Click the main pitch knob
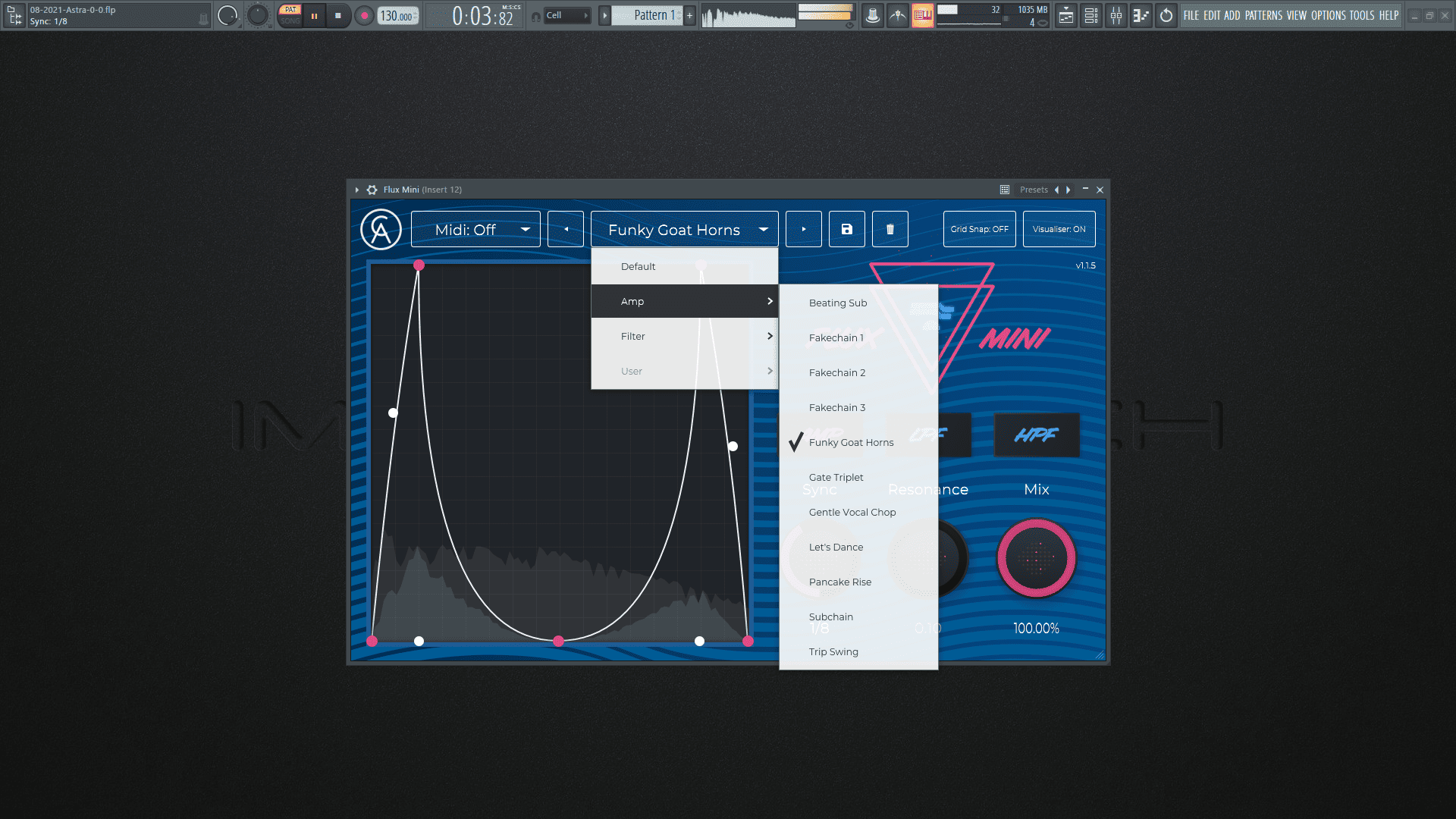The image size is (1456, 819). click(x=258, y=15)
